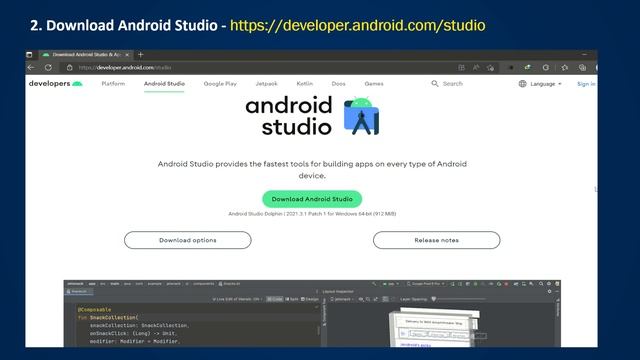Click the magnifier search icon on the page
The height and width of the screenshot is (360, 640).
pyautogui.click(x=435, y=83)
